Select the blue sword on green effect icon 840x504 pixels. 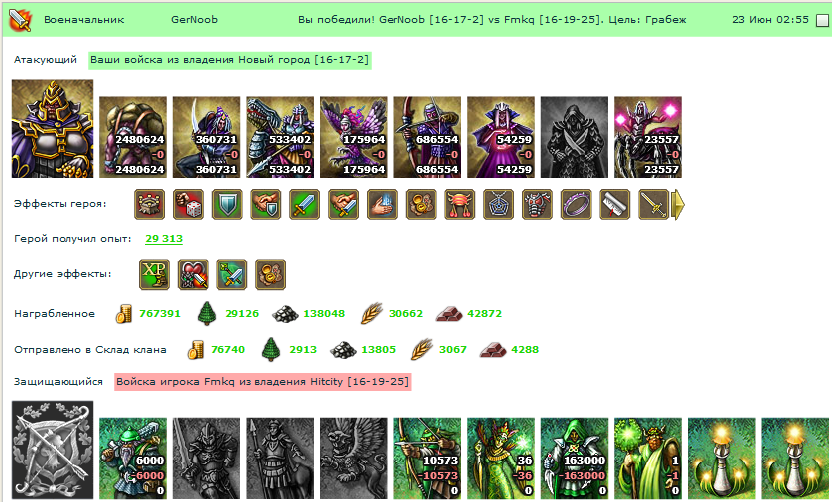pyautogui.click(x=304, y=205)
